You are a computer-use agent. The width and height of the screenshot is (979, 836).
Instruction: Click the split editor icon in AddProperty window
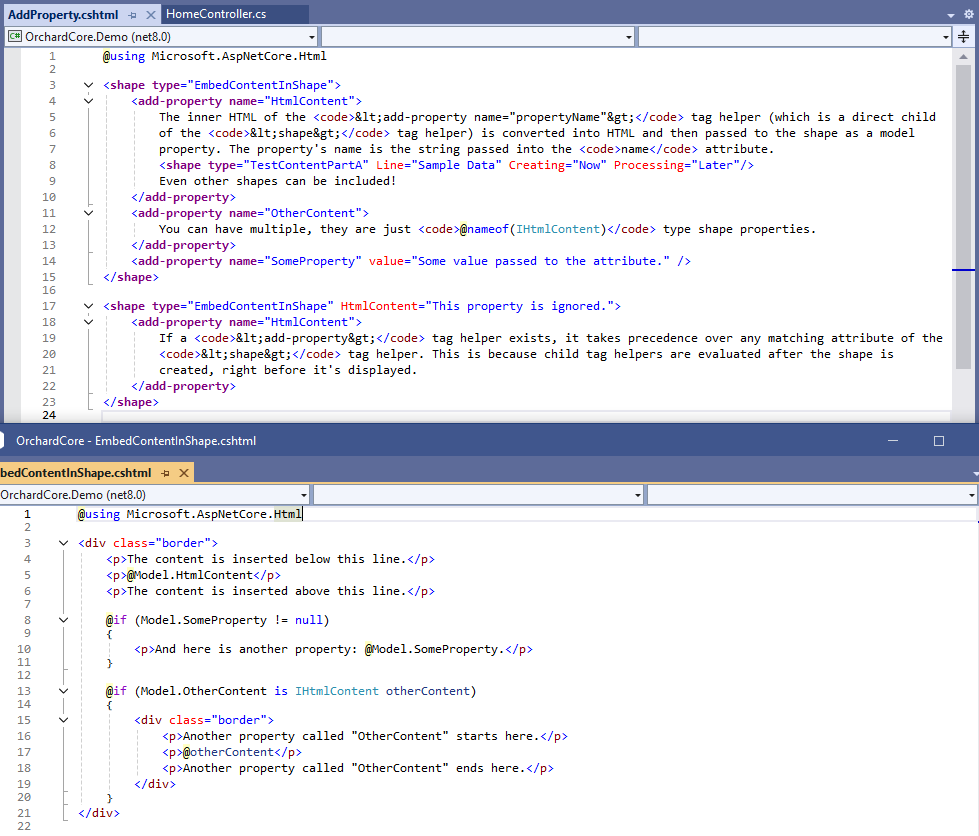point(963,37)
